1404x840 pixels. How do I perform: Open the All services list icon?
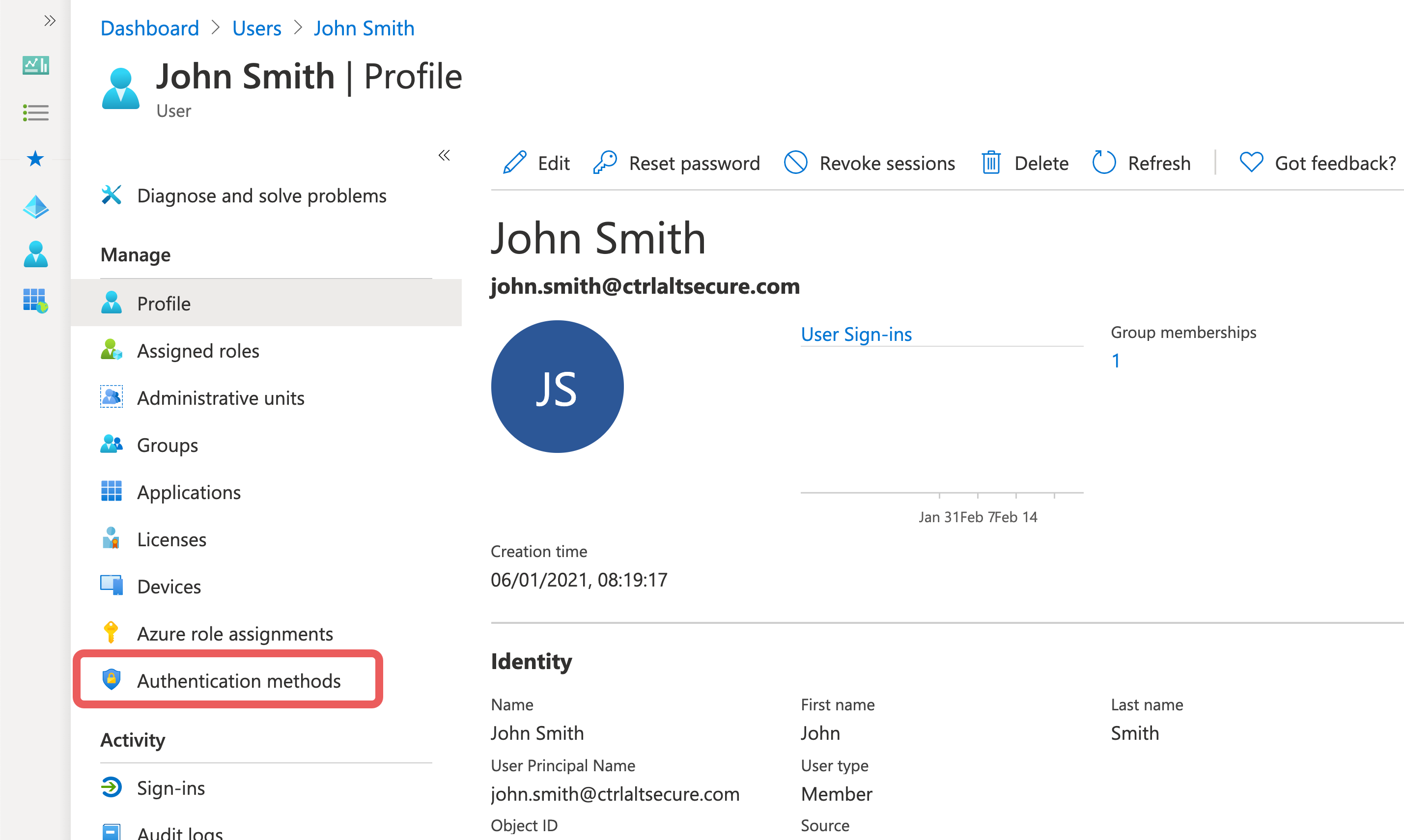coord(36,112)
